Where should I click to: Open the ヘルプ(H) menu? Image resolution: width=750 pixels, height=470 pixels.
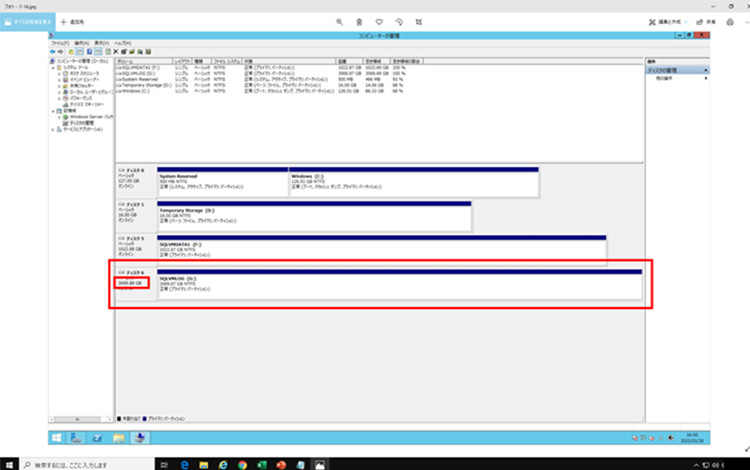122,43
